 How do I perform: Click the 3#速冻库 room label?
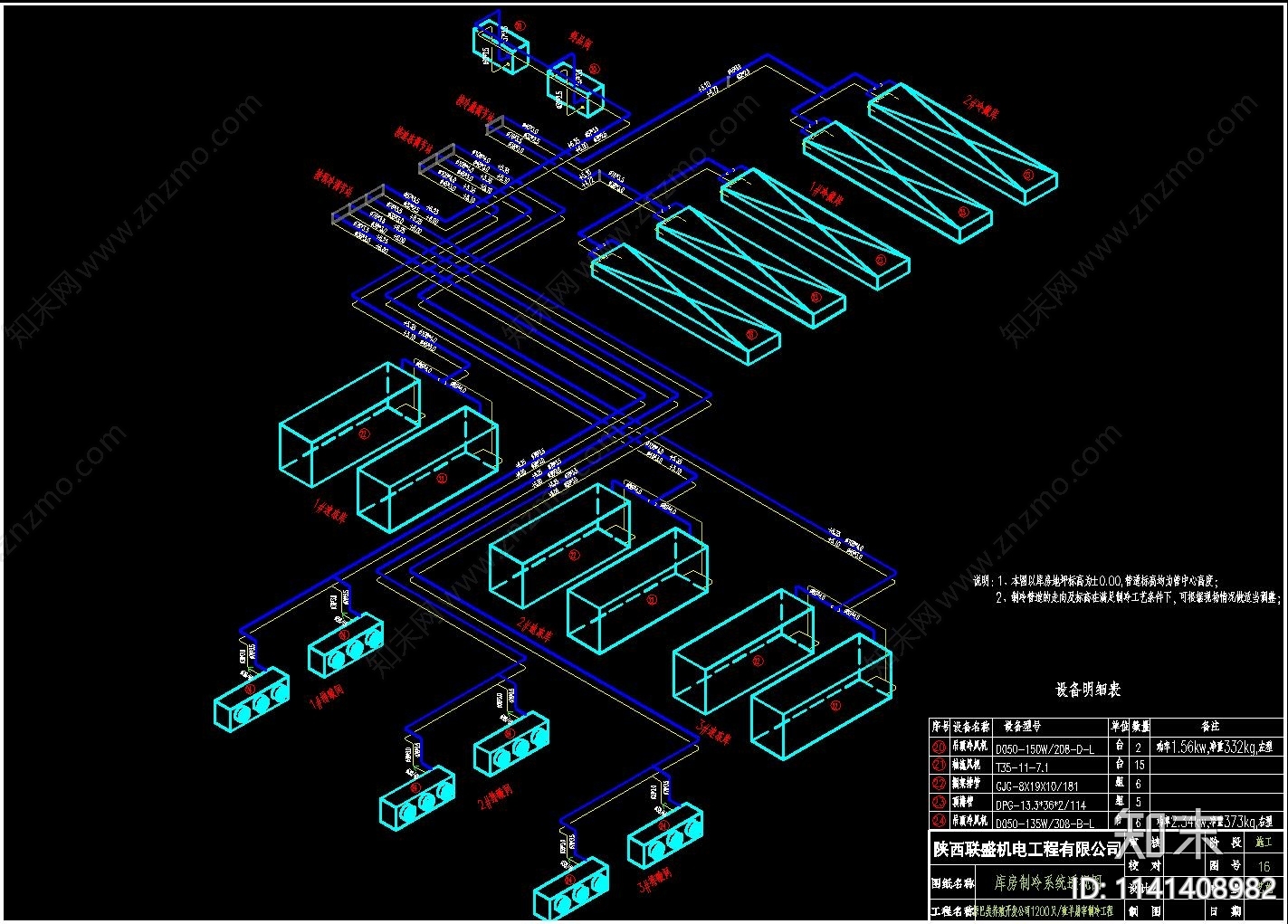(712, 734)
